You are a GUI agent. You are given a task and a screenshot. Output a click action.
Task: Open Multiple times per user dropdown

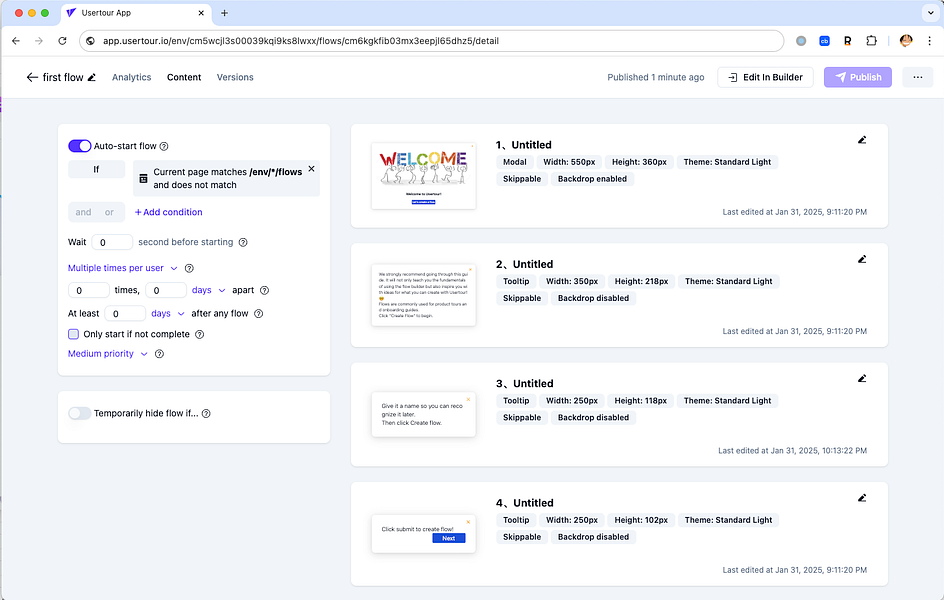coord(123,268)
